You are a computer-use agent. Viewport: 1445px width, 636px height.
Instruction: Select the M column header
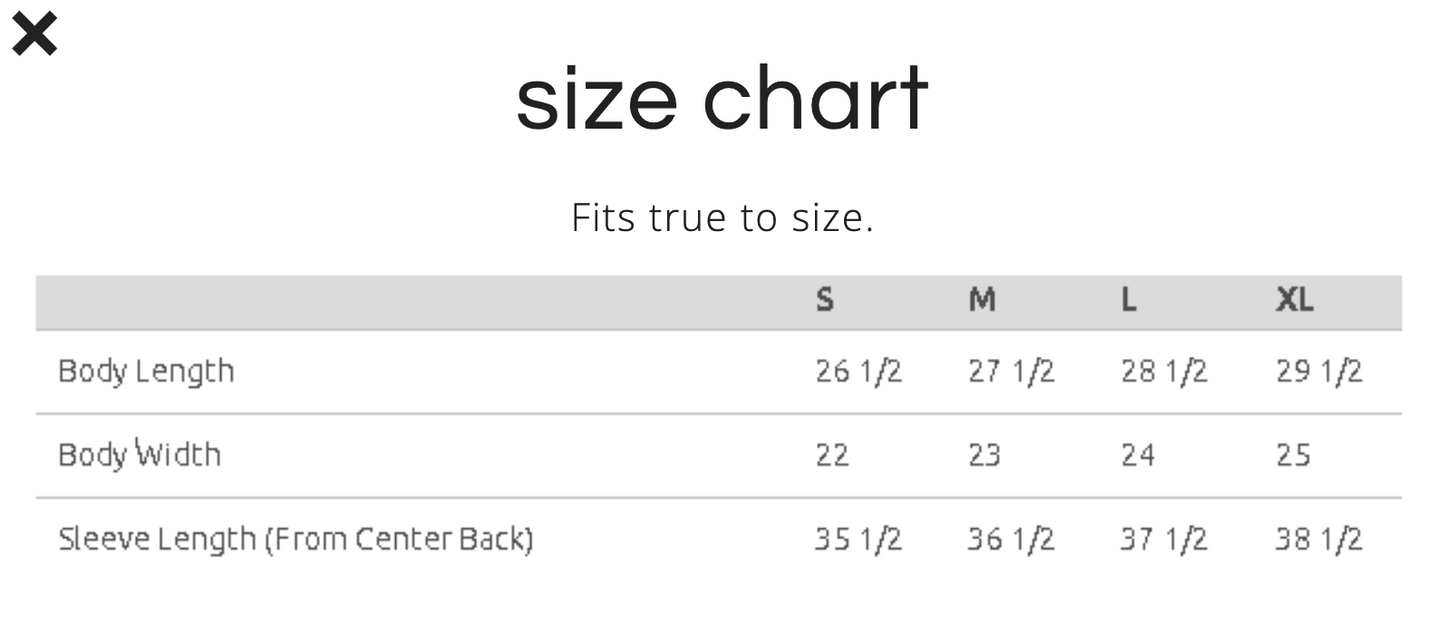982,300
